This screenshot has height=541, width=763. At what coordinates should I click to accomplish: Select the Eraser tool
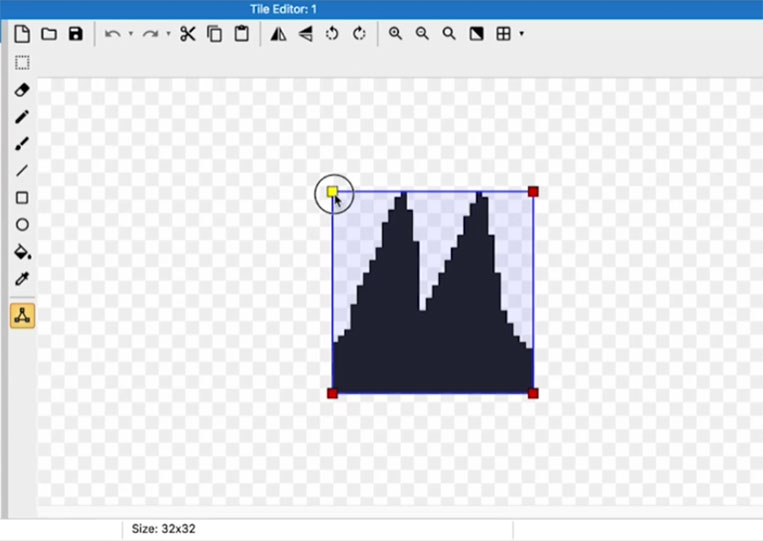[x=22, y=90]
